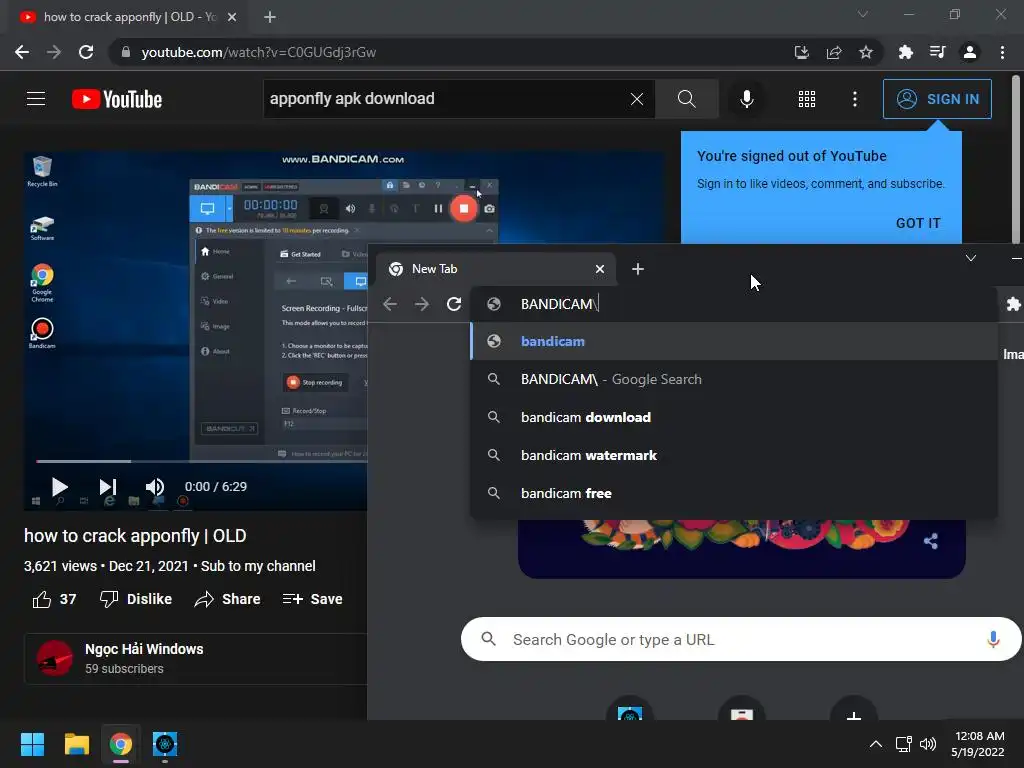The image size is (1024, 768).
Task: Open the Windows Start menu
Action: pos(32,744)
